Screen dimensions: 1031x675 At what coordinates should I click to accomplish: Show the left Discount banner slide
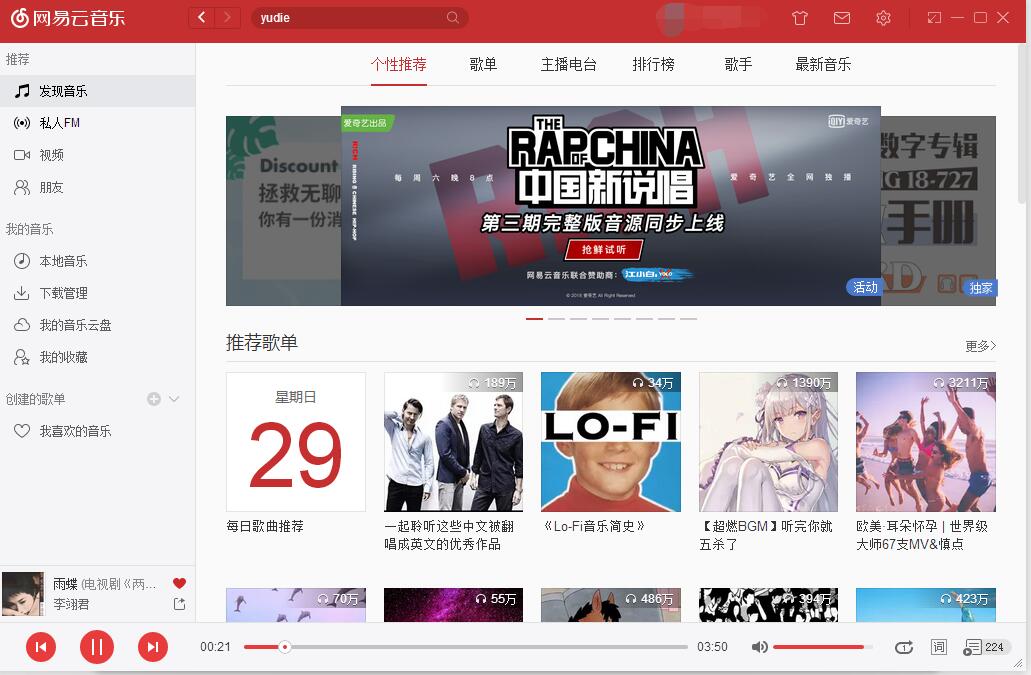[x=283, y=211]
